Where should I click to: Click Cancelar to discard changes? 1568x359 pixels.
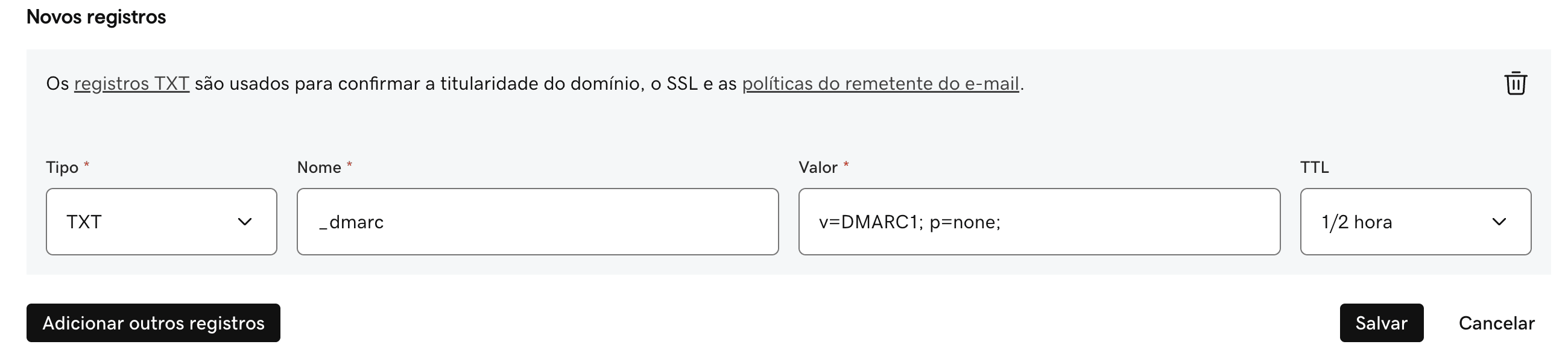click(x=1497, y=323)
